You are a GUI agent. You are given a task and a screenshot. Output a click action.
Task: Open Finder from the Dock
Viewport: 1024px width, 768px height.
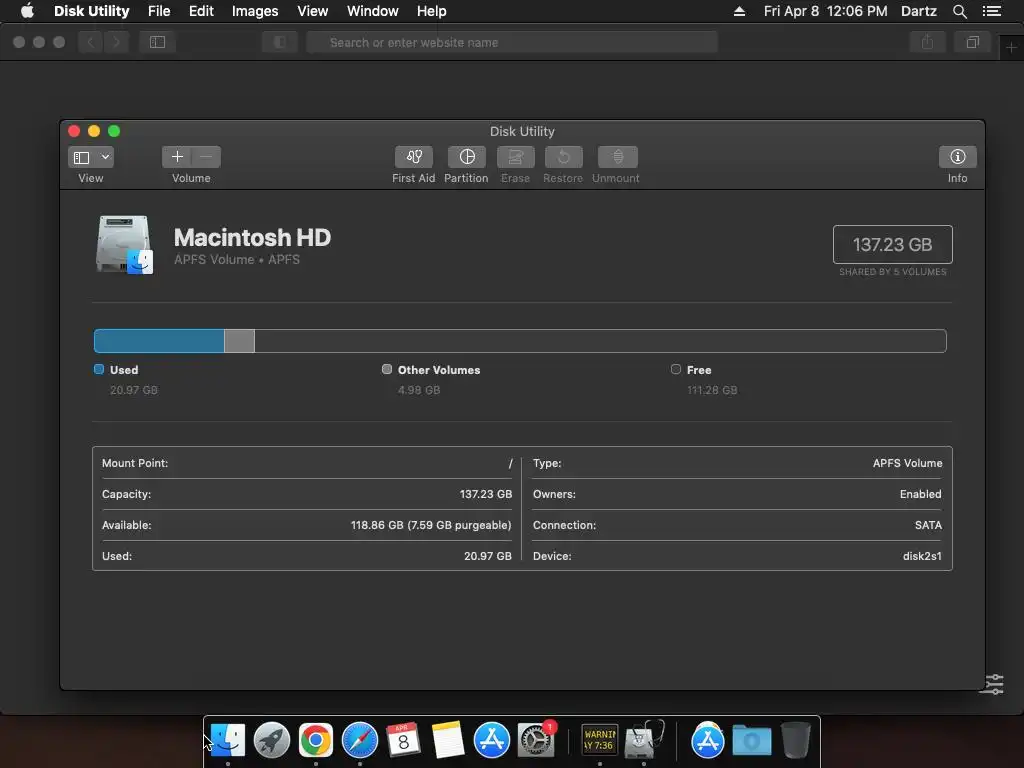click(x=227, y=741)
